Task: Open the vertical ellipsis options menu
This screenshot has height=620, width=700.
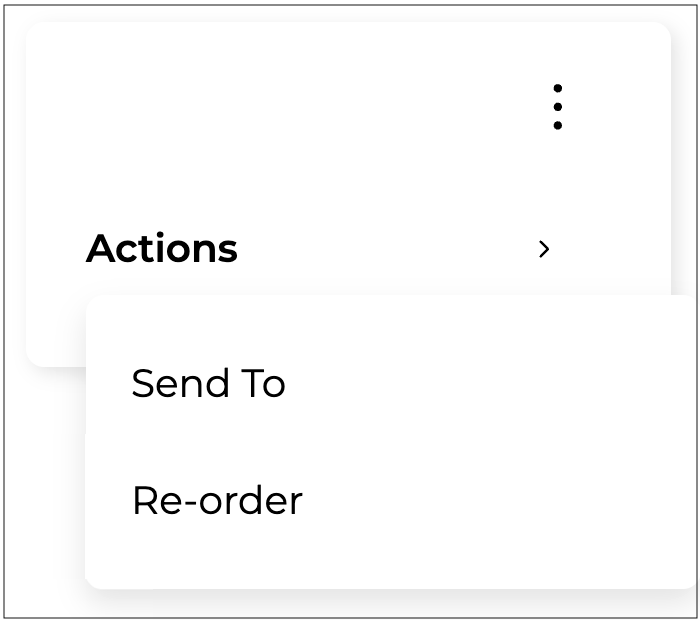Action: coord(557,107)
